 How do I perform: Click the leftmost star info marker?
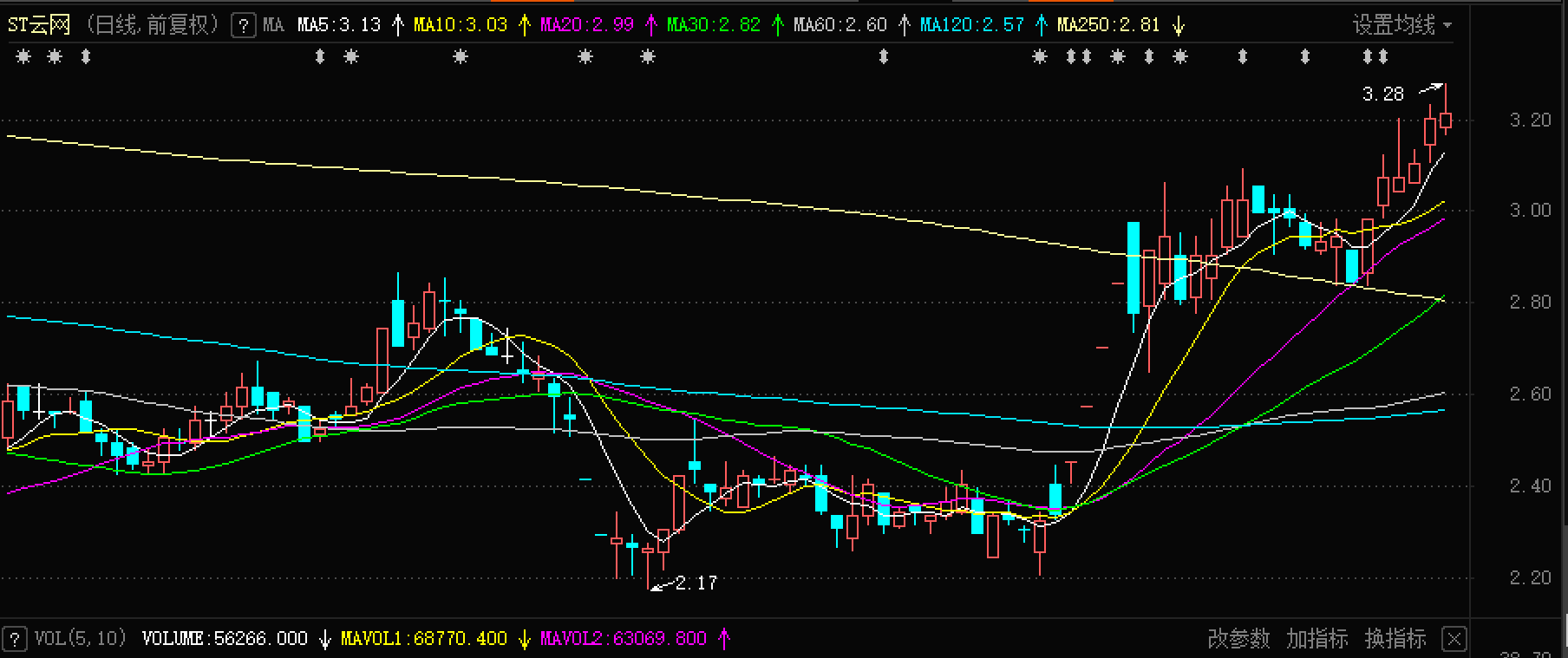(23, 57)
